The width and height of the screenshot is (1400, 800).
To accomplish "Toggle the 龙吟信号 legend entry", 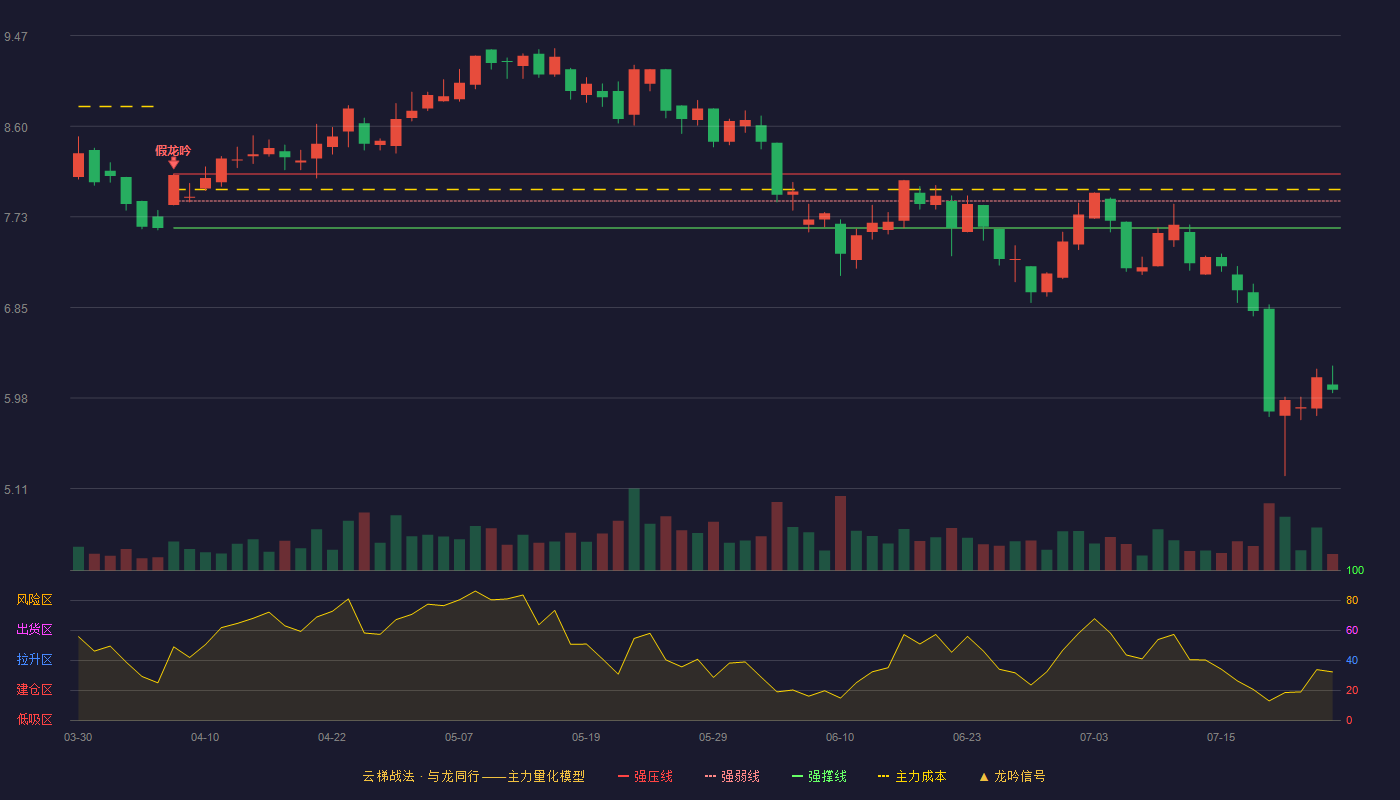I will [1012, 776].
